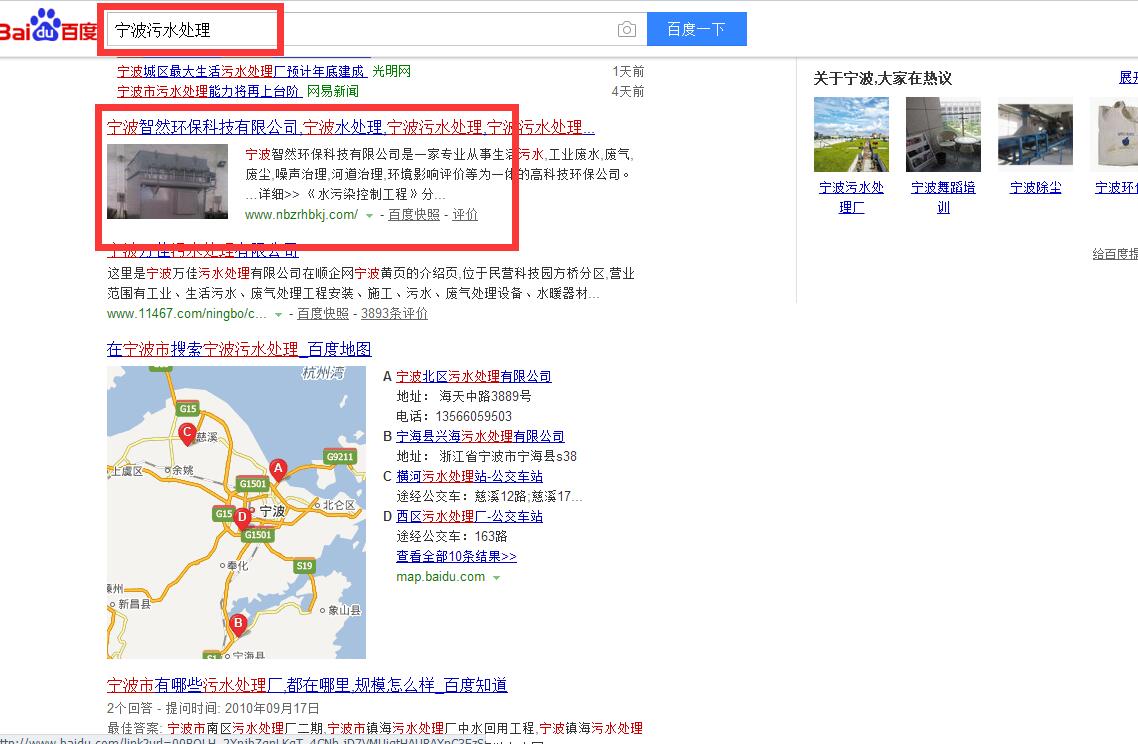The image size is (1138, 744).
Task: Open map result B 宁海县兴海污水处理有限公司
Action: (480, 436)
